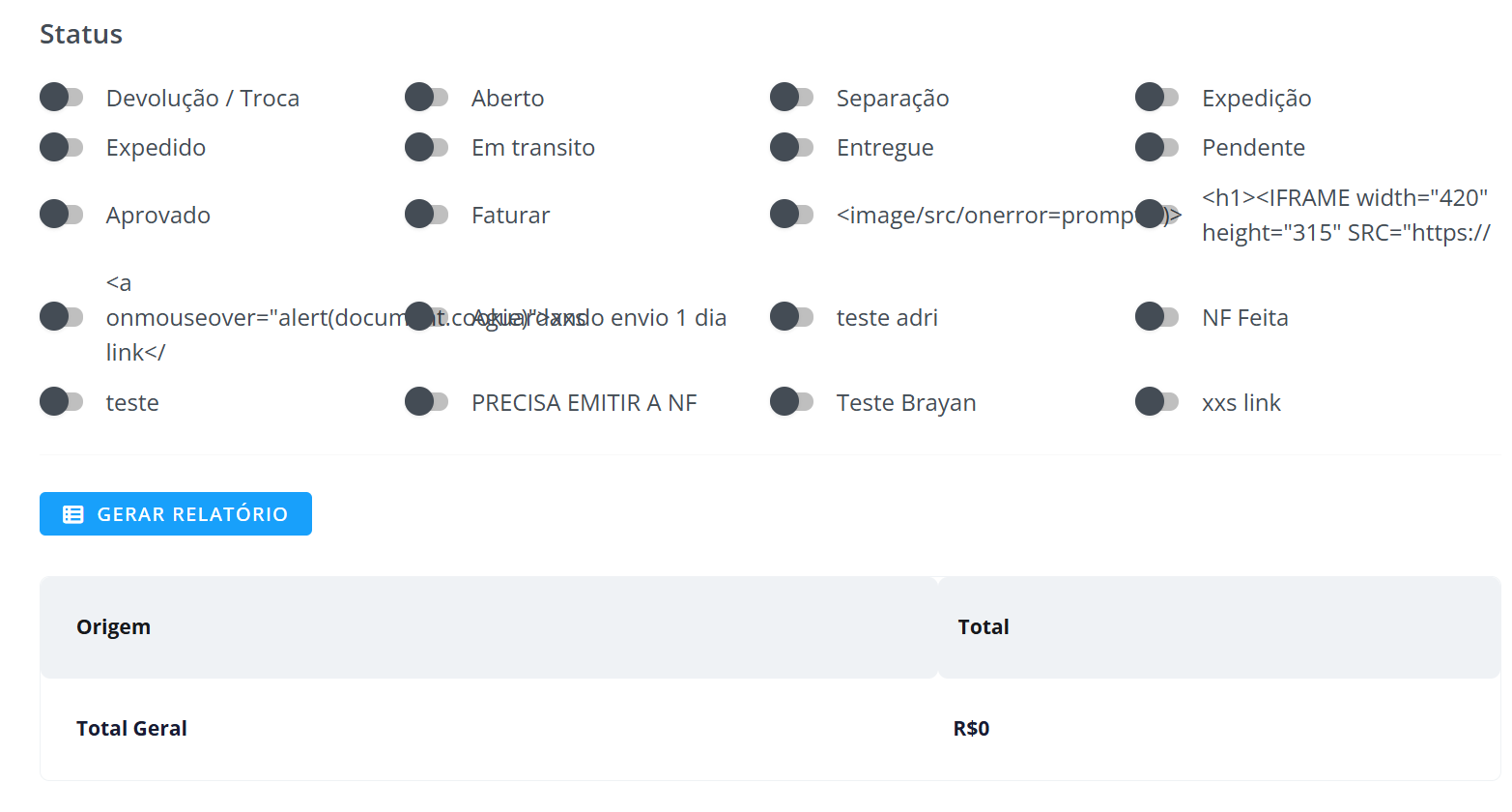Toggle the Expedição status switch

[x=1157, y=98]
